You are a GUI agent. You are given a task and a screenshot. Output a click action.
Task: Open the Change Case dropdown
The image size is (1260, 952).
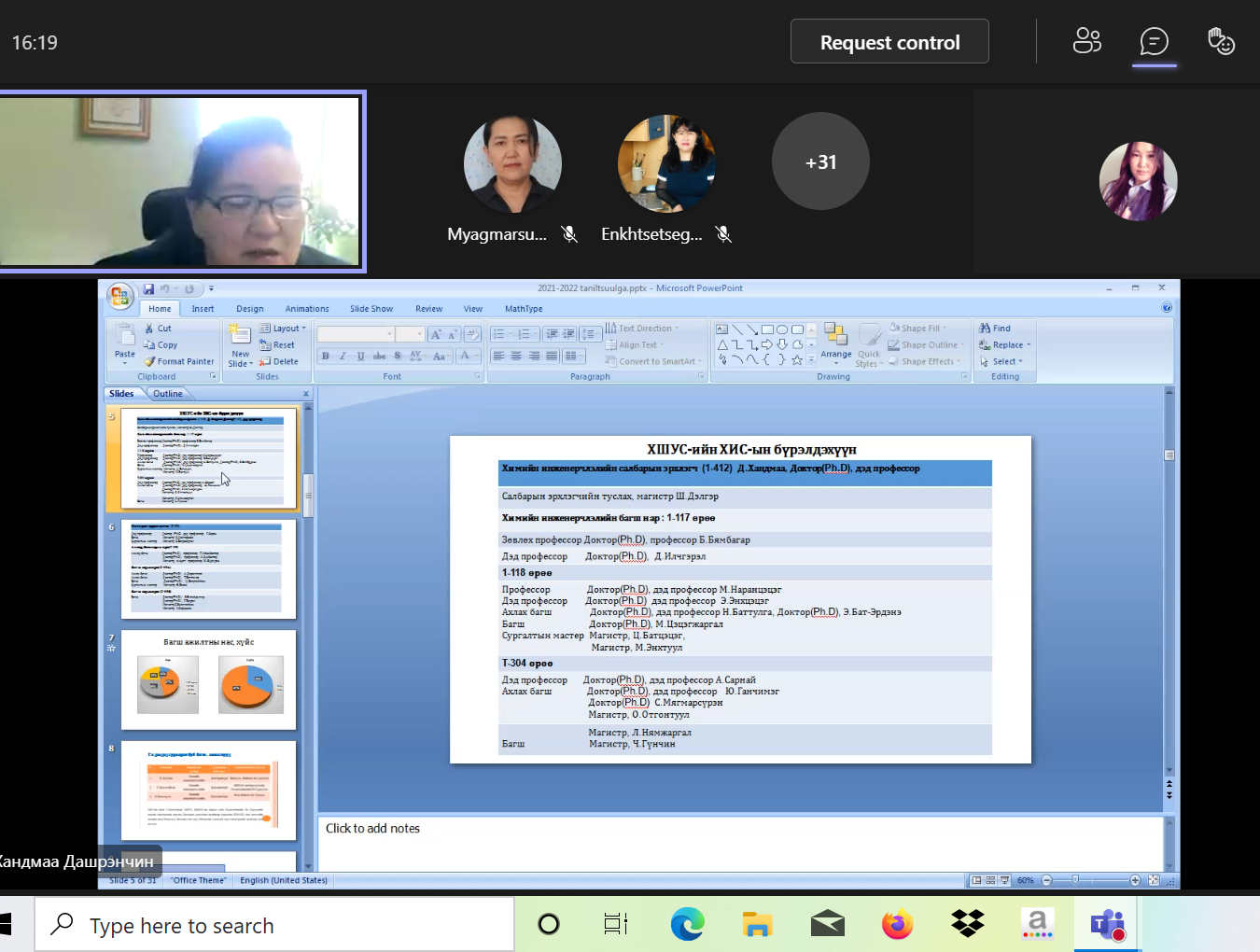point(441,357)
